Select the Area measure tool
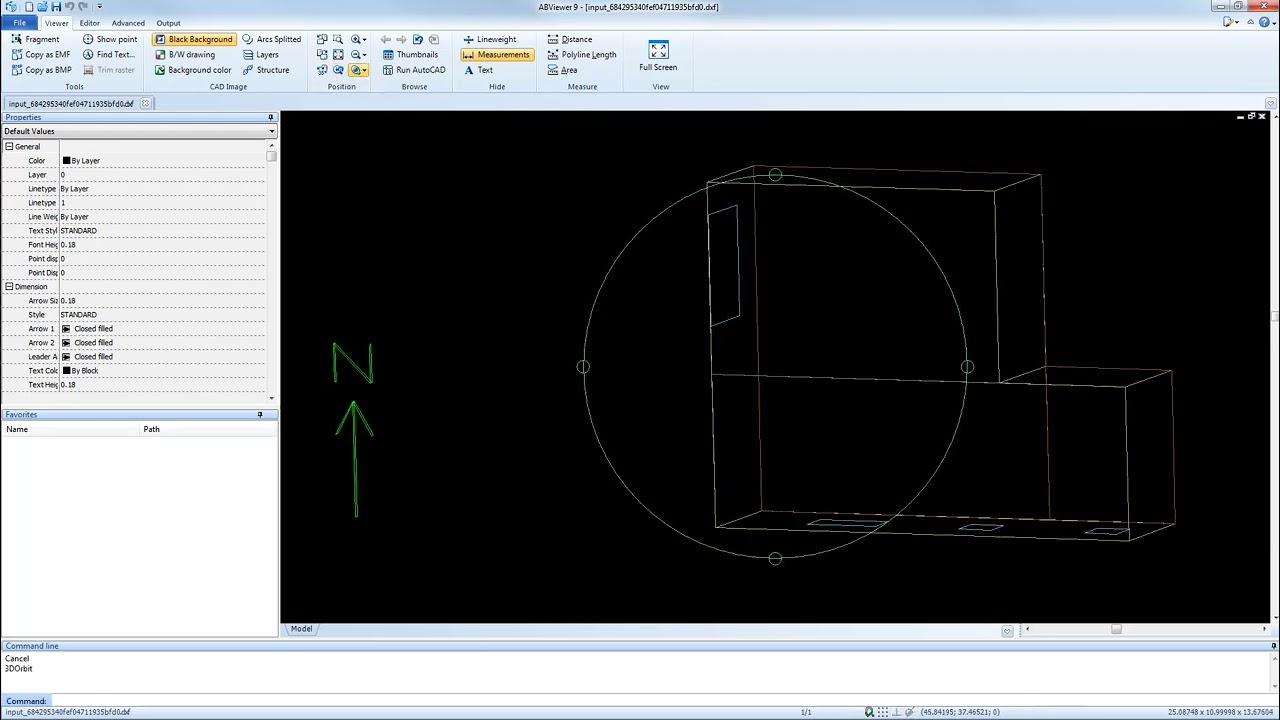The width and height of the screenshot is (1280, 720). (x=562, y=70)
